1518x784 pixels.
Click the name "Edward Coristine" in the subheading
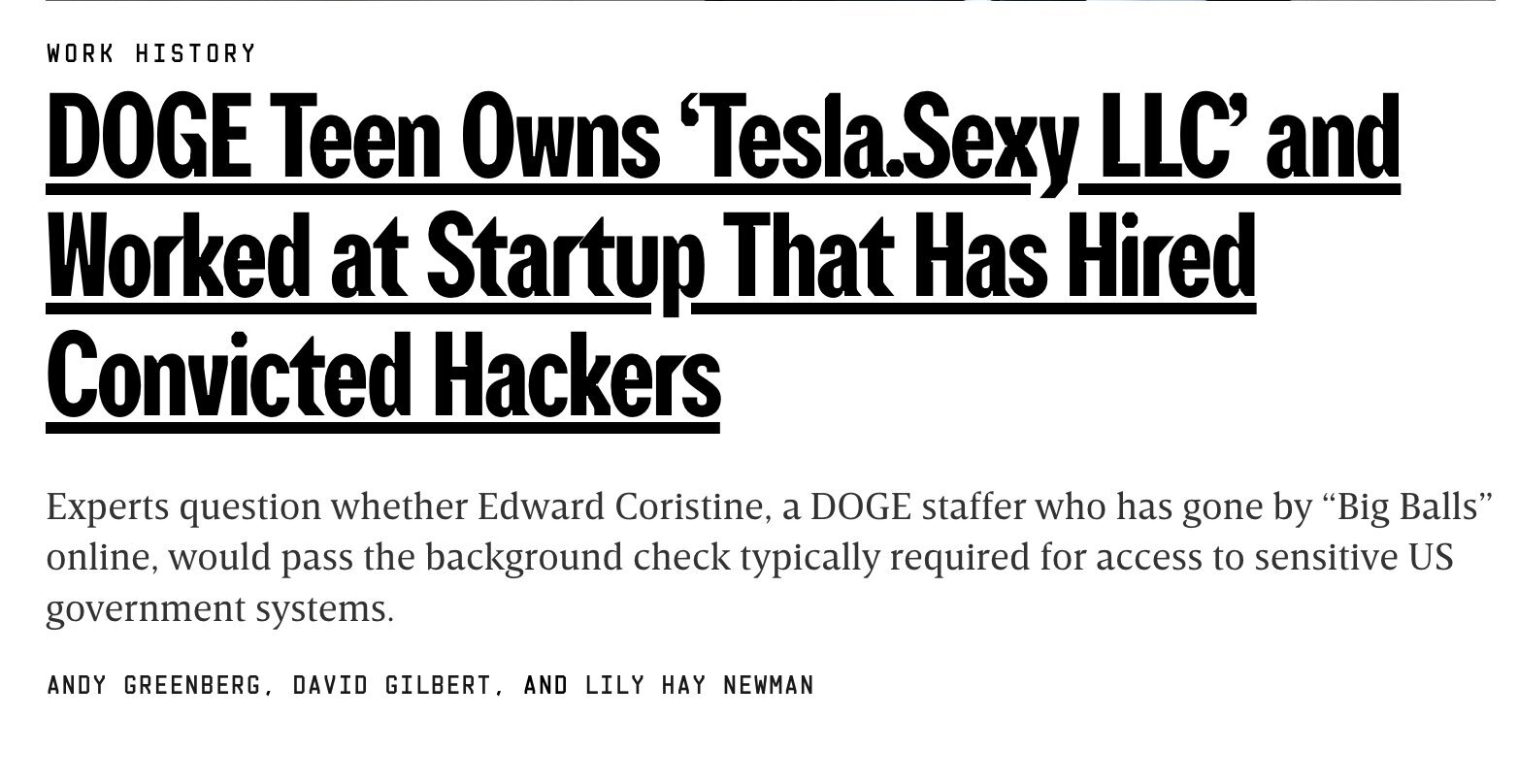coord(619,506)
